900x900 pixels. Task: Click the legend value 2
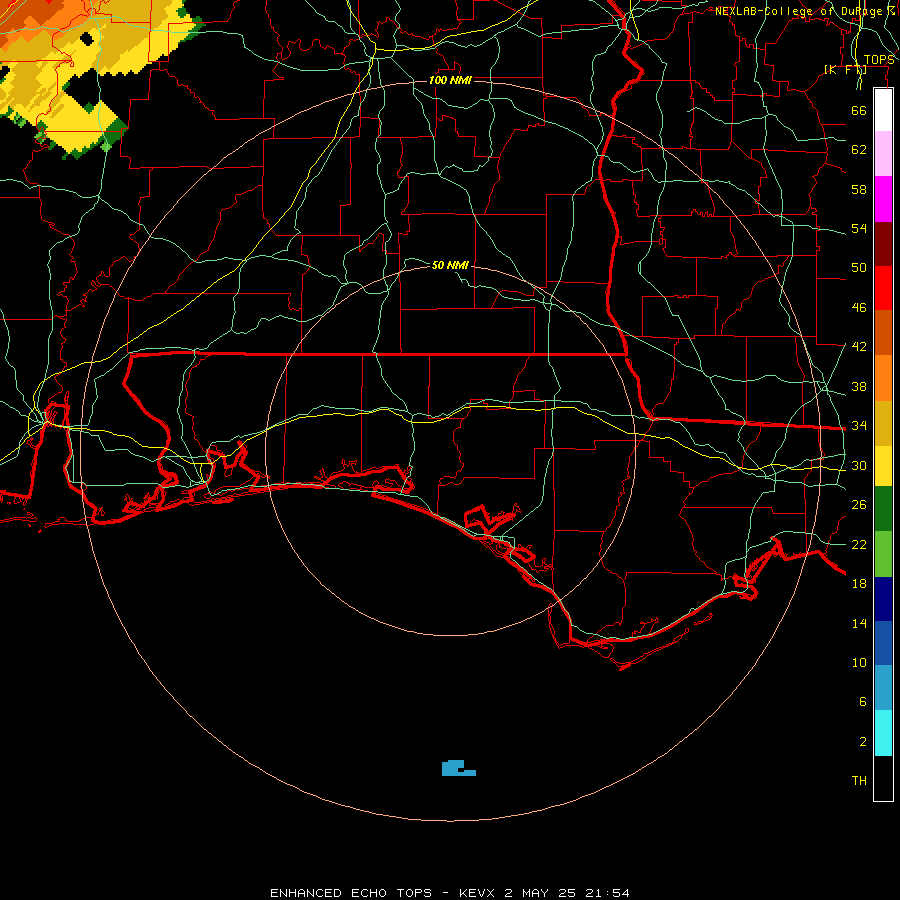pyautogui.click(x=862, y=742)
